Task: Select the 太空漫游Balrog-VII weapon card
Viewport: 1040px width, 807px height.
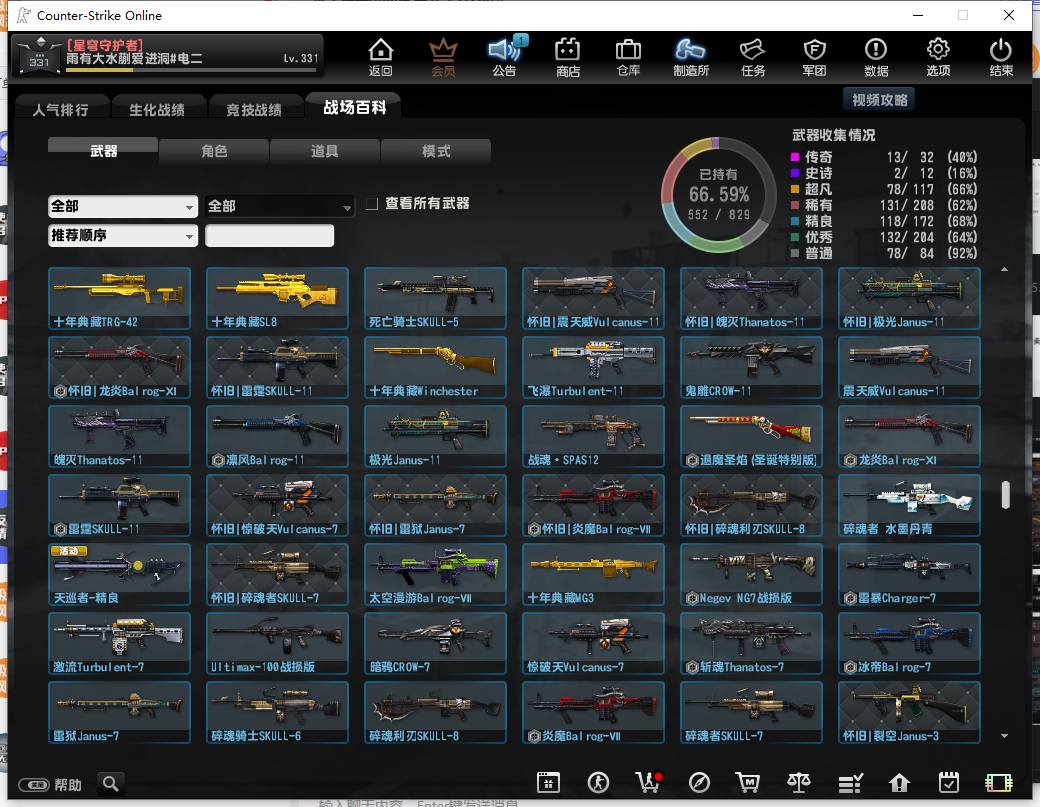Action: click(435, 574)
